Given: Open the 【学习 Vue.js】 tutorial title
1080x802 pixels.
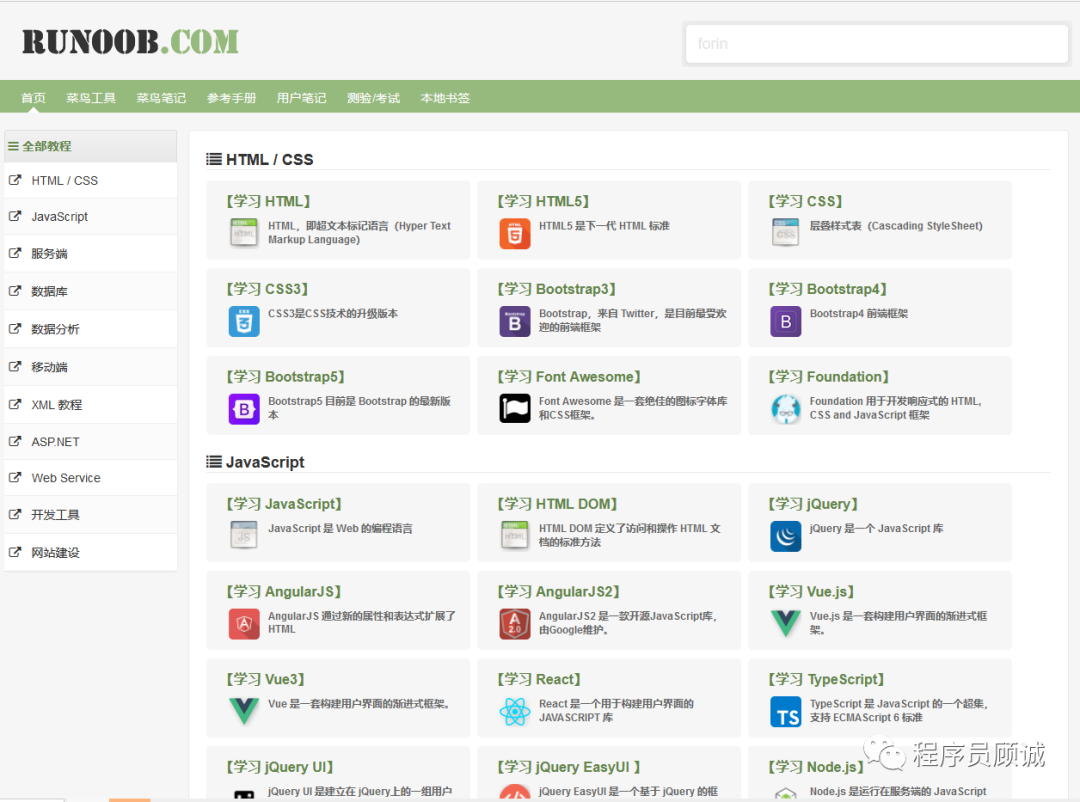Looking at the screenshot, I should [811, 591].
